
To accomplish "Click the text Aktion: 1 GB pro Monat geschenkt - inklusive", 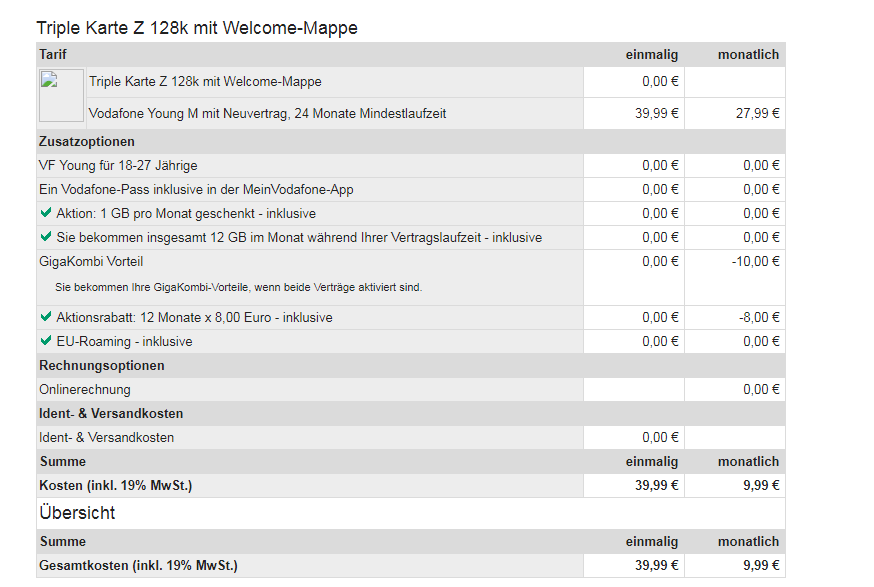I will point(186,214).
